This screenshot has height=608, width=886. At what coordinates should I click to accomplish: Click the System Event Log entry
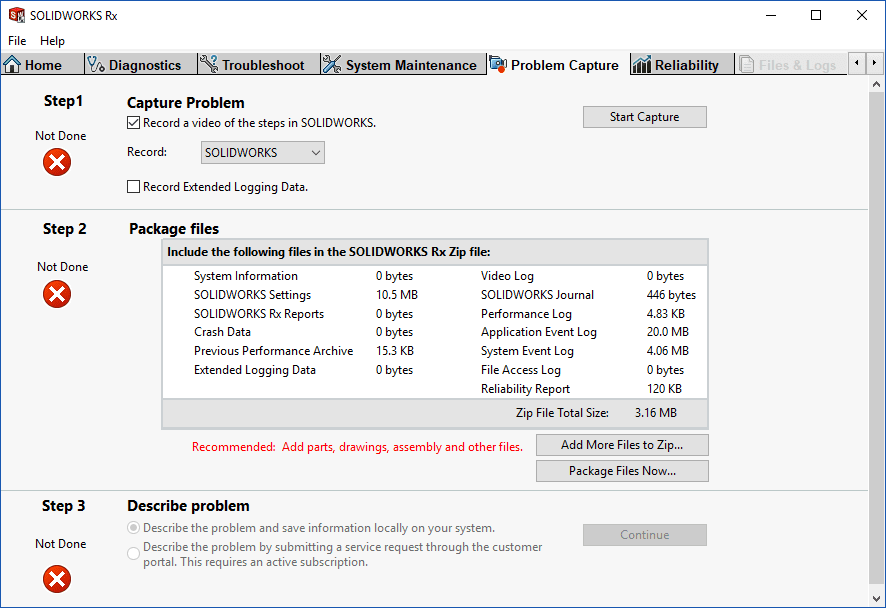[x=527, y=351]
